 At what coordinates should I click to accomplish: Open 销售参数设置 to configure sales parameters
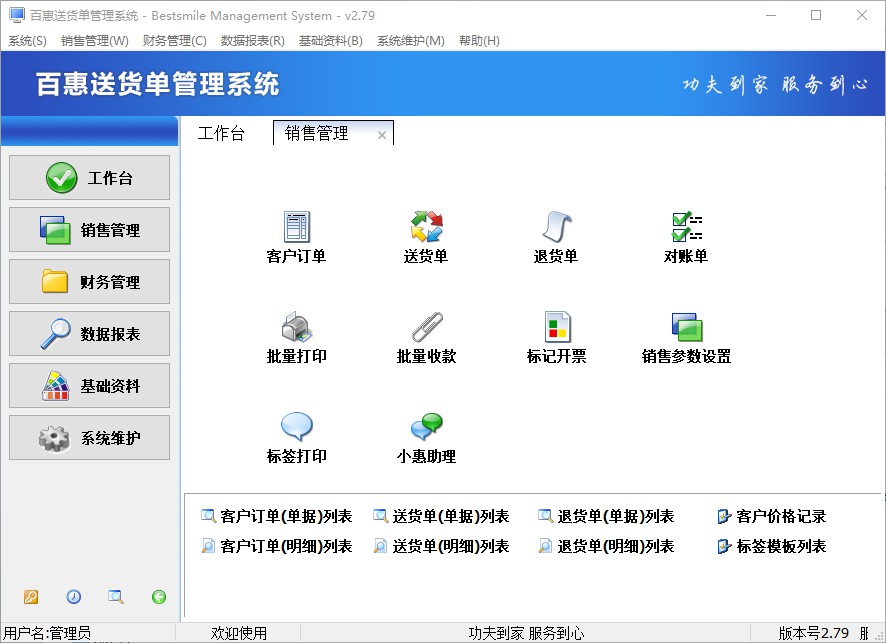click(x=686, y=335)
